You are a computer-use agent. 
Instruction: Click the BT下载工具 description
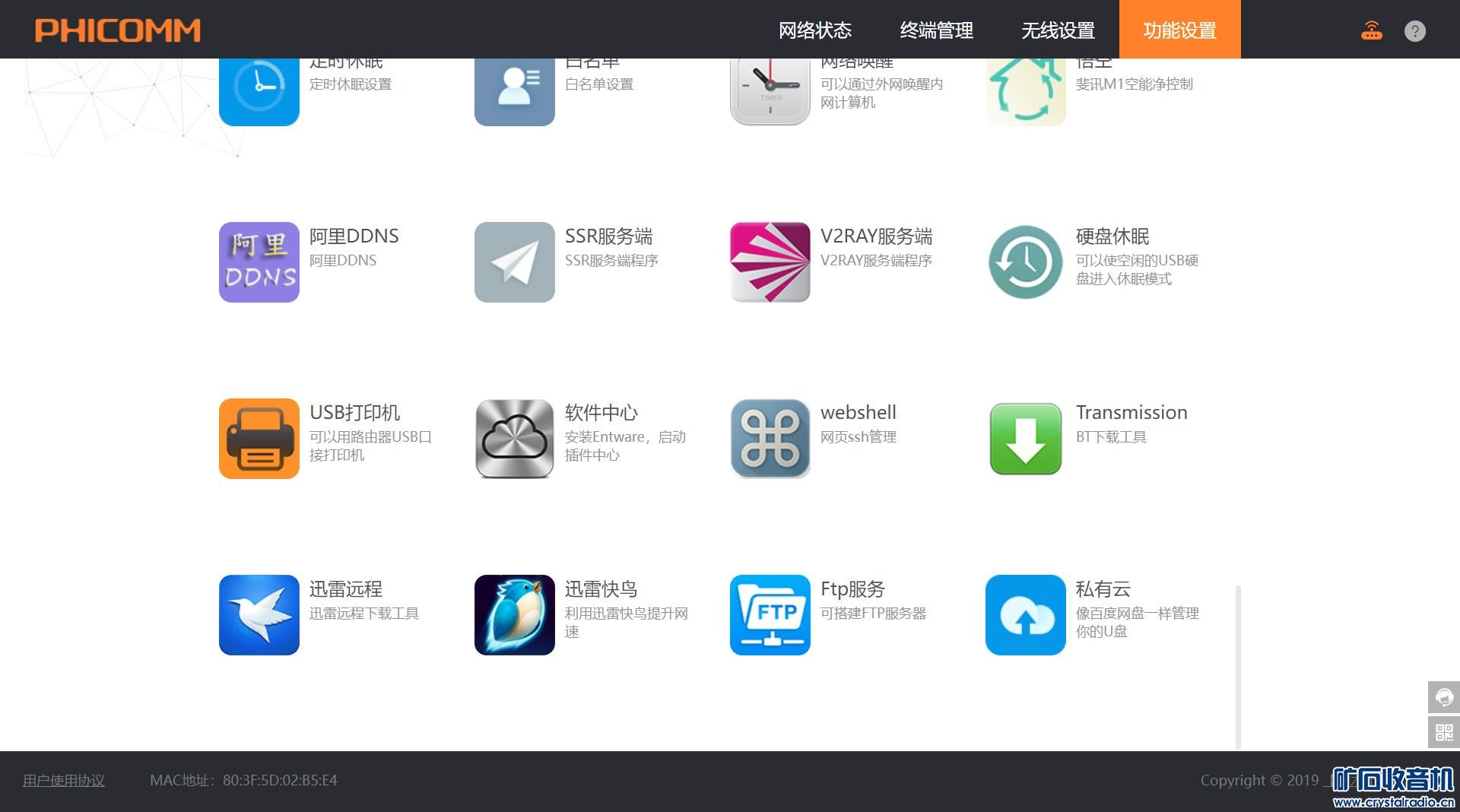click(x=1111, y=437)
